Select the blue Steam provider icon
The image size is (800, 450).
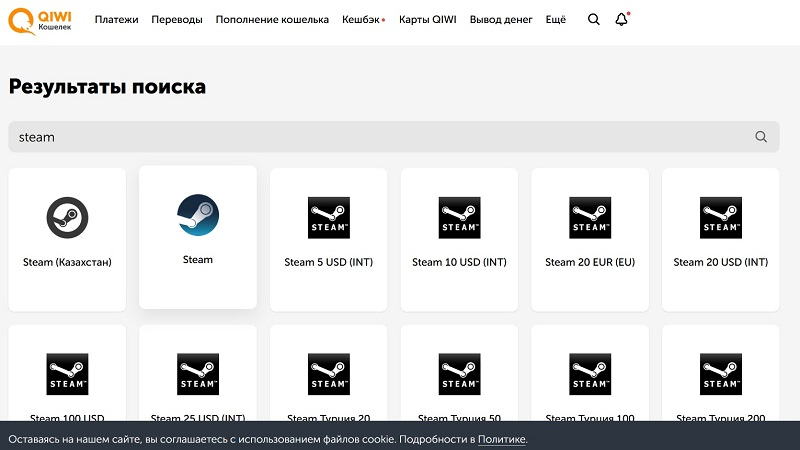pos(198,215)
